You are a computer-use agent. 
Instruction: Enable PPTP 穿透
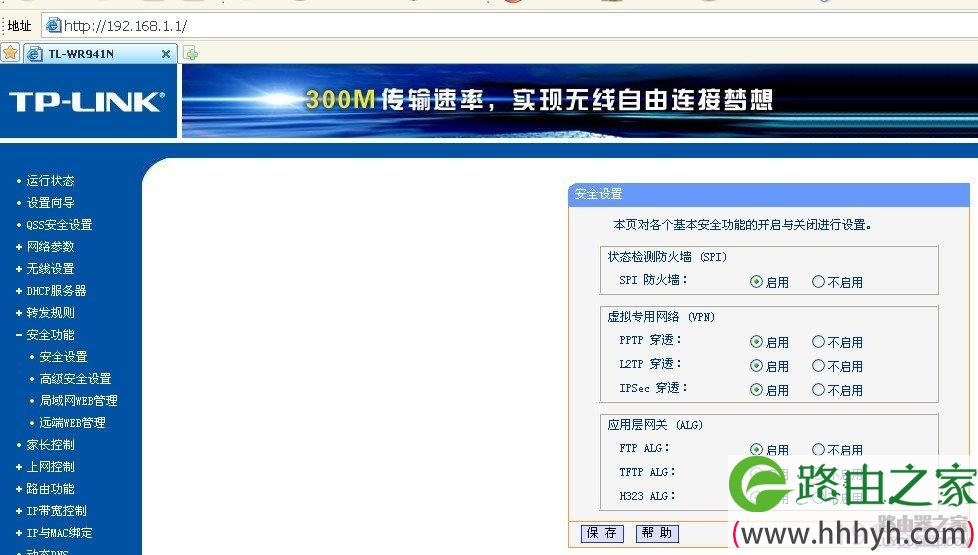[757, 342]
